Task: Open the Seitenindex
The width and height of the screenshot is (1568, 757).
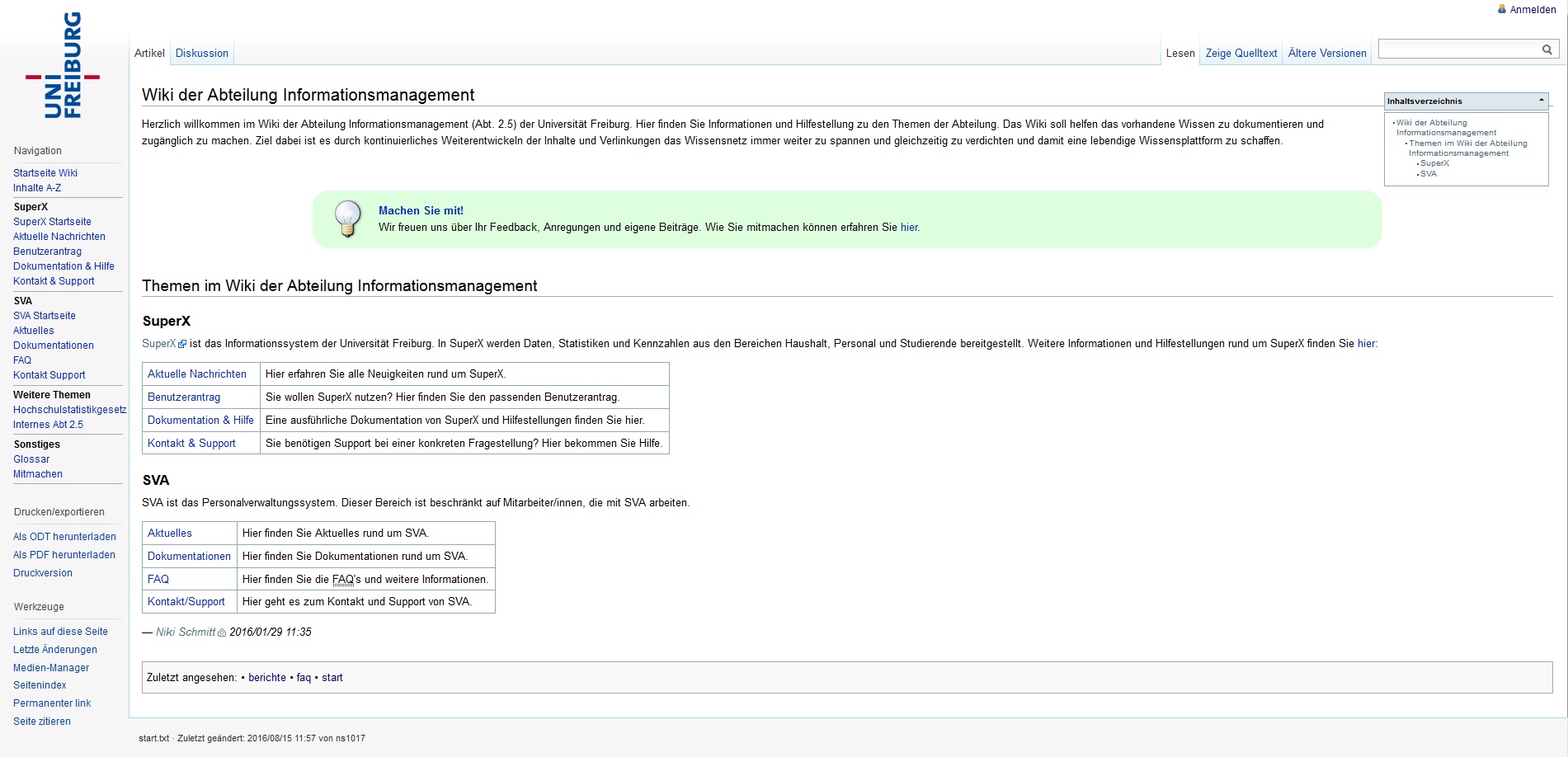Action: (x=40, y=685)
